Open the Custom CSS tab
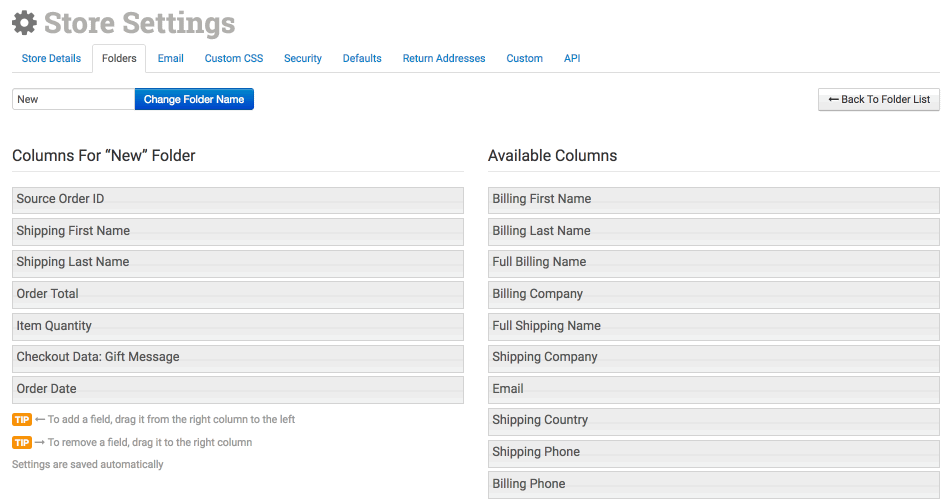Screen dimensions: 949x499 coord(234,59)
